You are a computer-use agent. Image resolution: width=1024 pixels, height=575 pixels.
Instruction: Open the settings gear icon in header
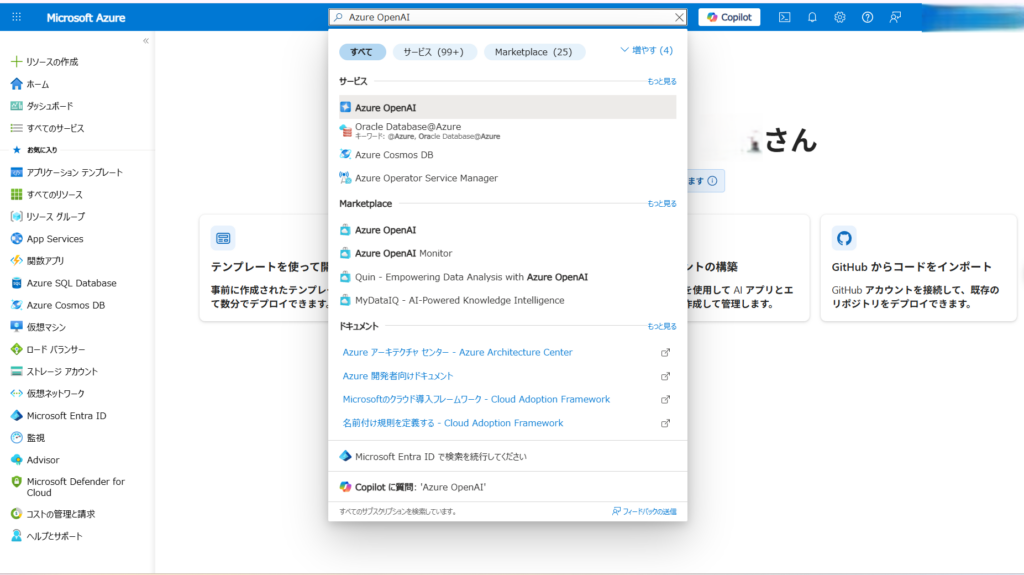[840, 18]
